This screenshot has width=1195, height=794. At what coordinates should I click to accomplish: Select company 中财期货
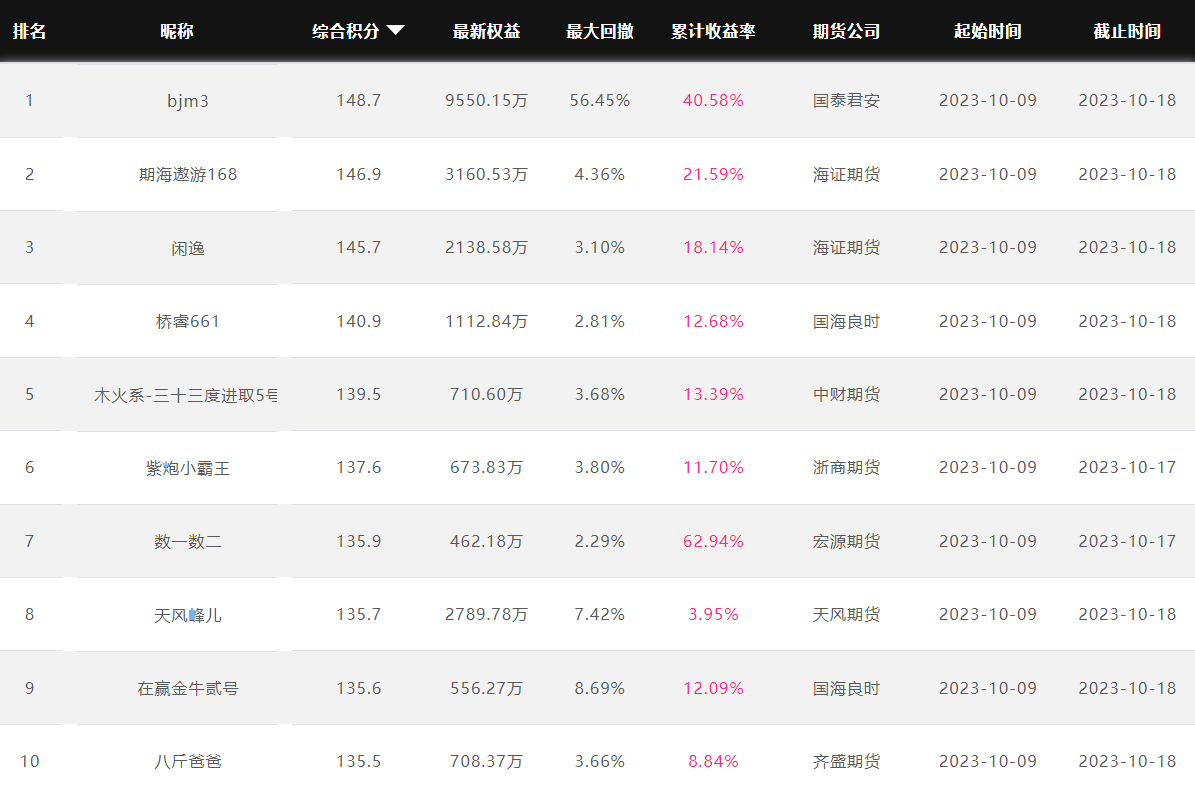(846, 395)
